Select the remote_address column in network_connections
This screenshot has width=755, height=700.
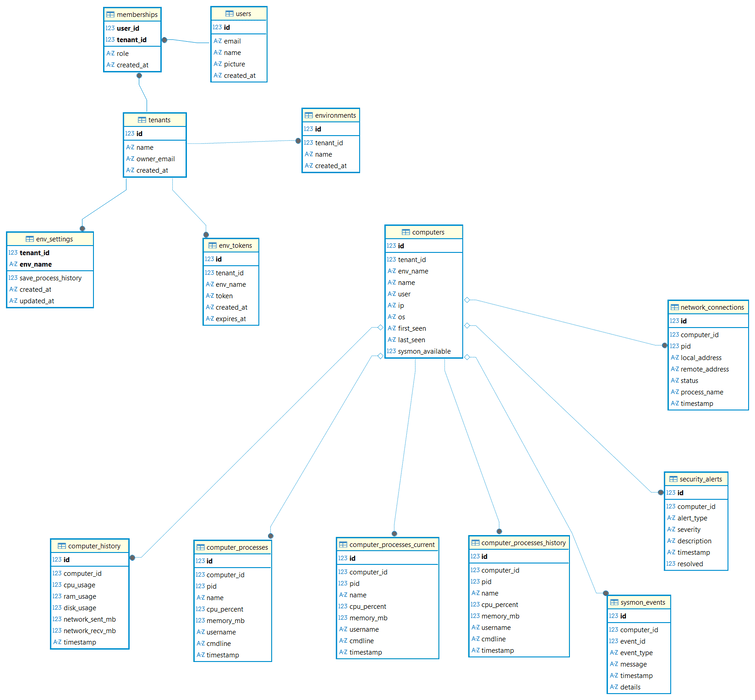[x=711, y=369]
